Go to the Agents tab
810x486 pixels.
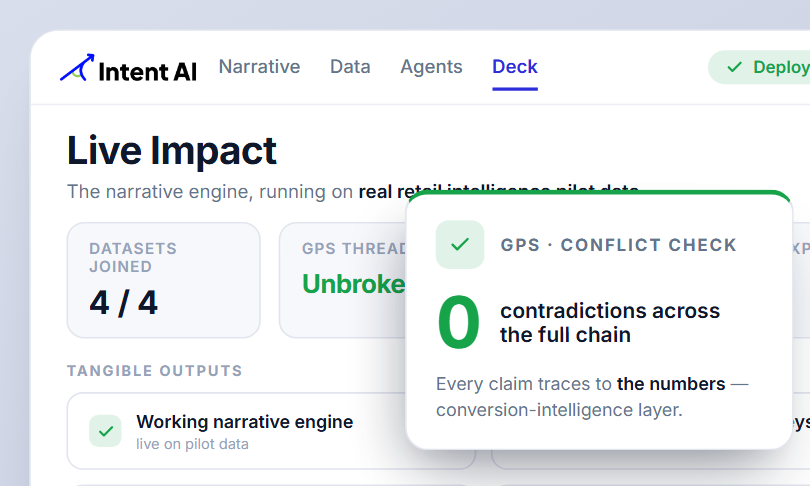coord(431,67)
